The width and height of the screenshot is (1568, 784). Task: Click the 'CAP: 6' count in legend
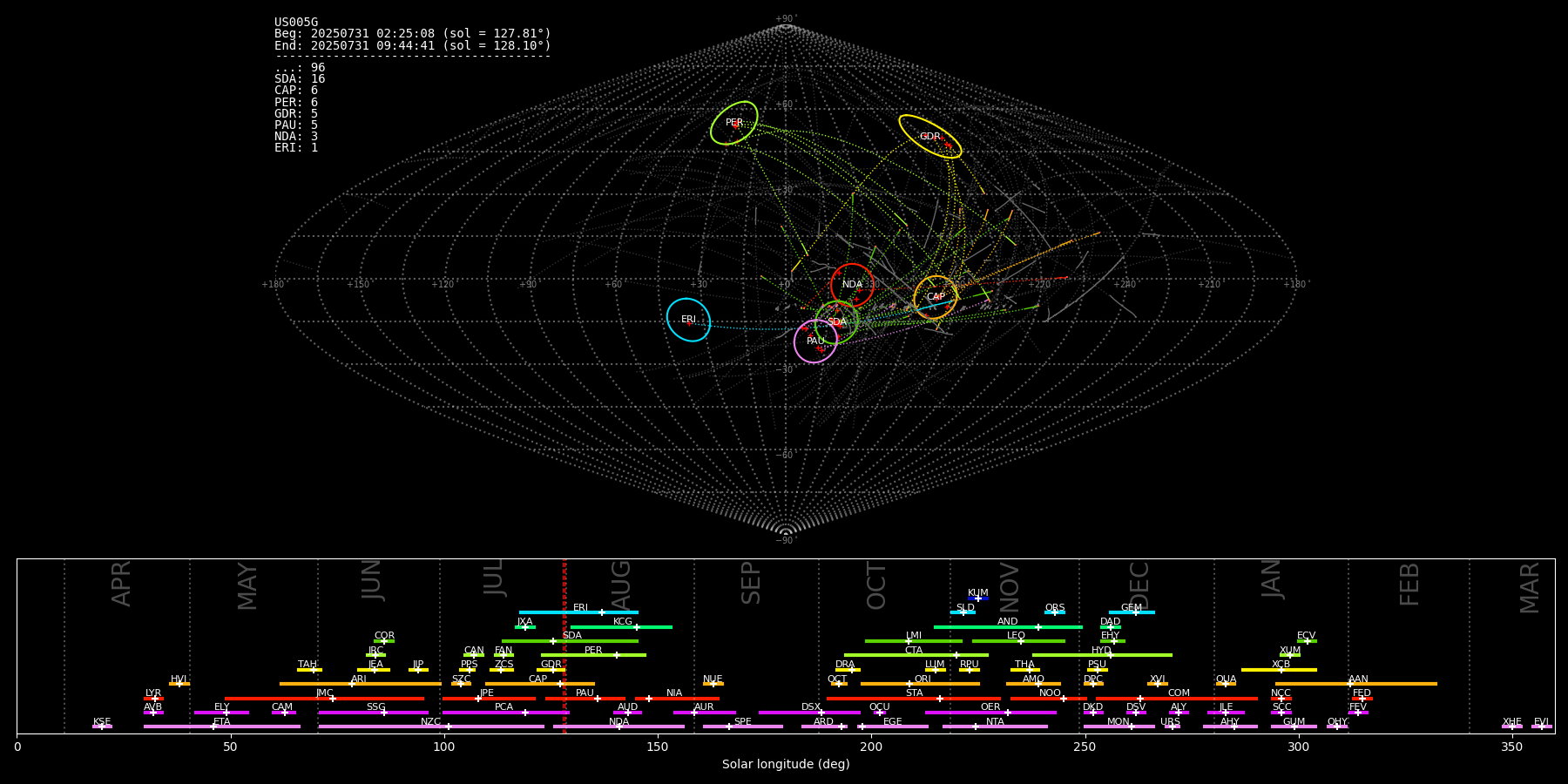(x=296, y=91)
